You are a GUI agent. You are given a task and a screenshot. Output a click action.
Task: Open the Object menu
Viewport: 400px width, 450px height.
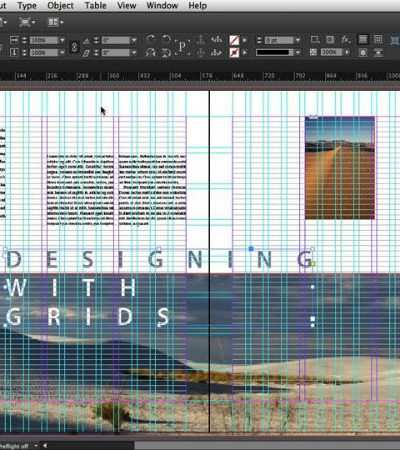point(60,6)
